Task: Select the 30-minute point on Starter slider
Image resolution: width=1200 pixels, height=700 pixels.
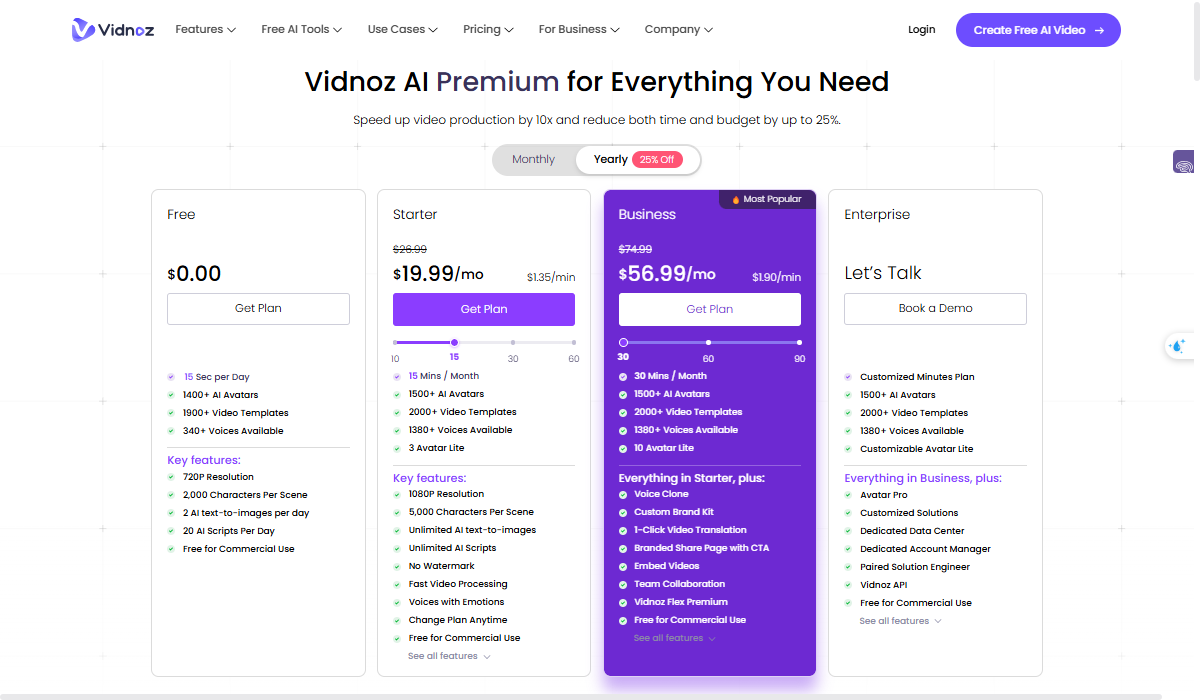Action: (513, 343)
